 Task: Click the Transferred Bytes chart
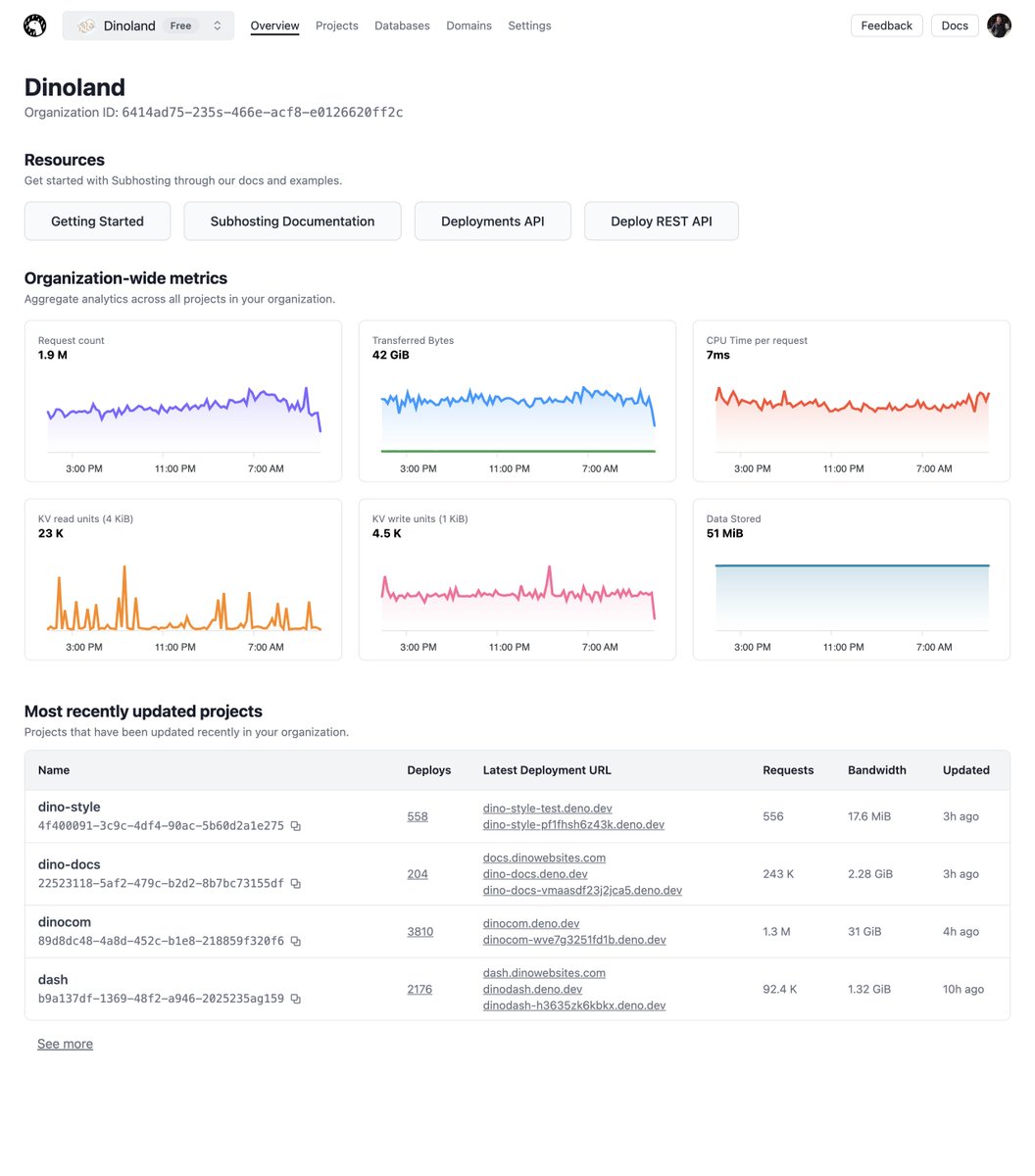(517, 401)
